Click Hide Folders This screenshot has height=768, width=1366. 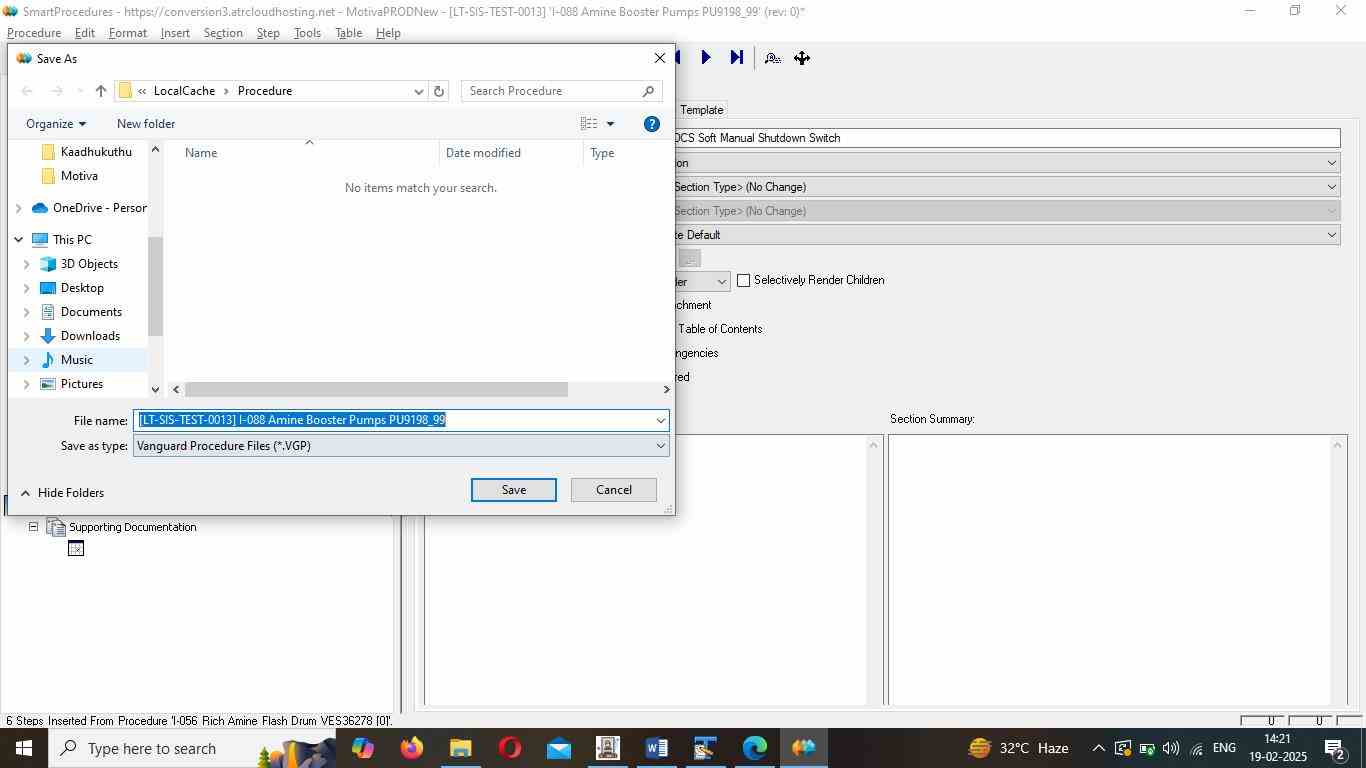[62, 493]
